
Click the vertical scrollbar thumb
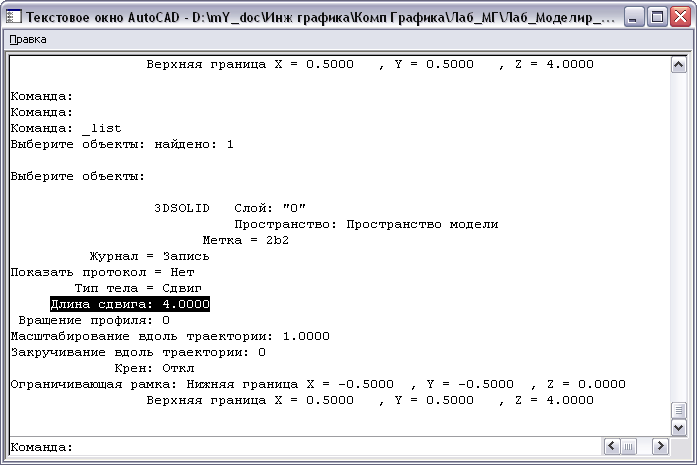click(678, 410)
